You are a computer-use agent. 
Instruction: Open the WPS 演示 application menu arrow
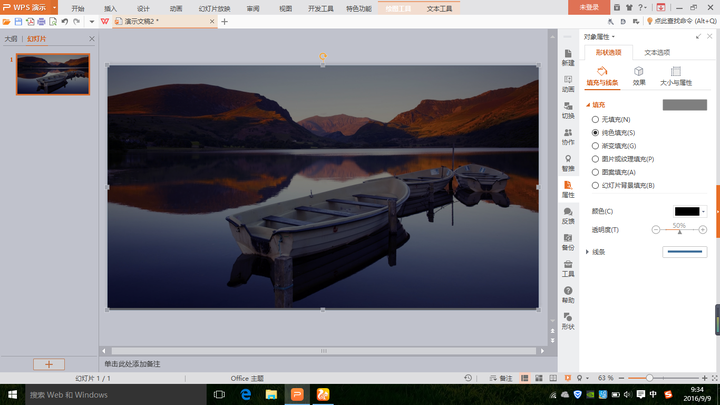click(x=54, y=7)
